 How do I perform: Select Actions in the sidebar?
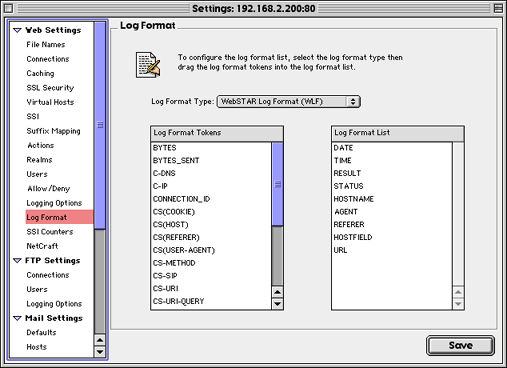pyautogui.click(x=41, y=145)
